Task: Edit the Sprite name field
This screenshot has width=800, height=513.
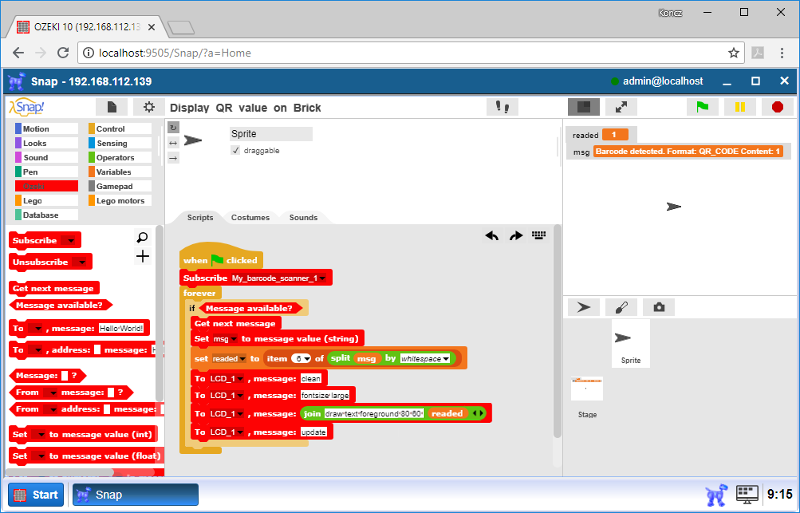Action: click(x=271, y=134)
